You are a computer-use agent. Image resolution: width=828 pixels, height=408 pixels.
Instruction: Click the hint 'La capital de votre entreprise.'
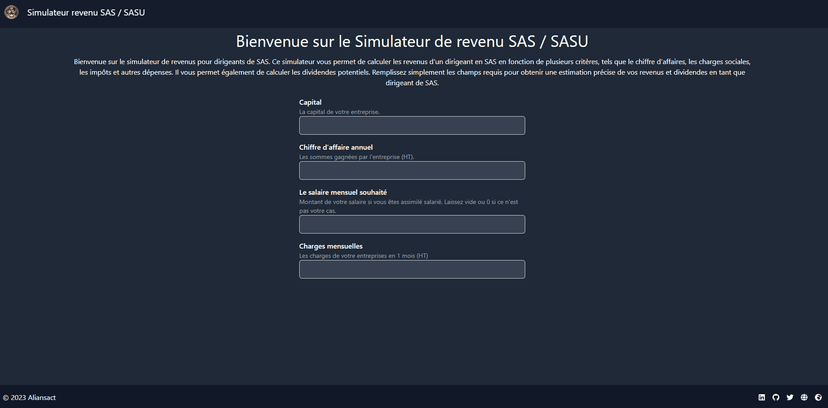coord(340,112)
